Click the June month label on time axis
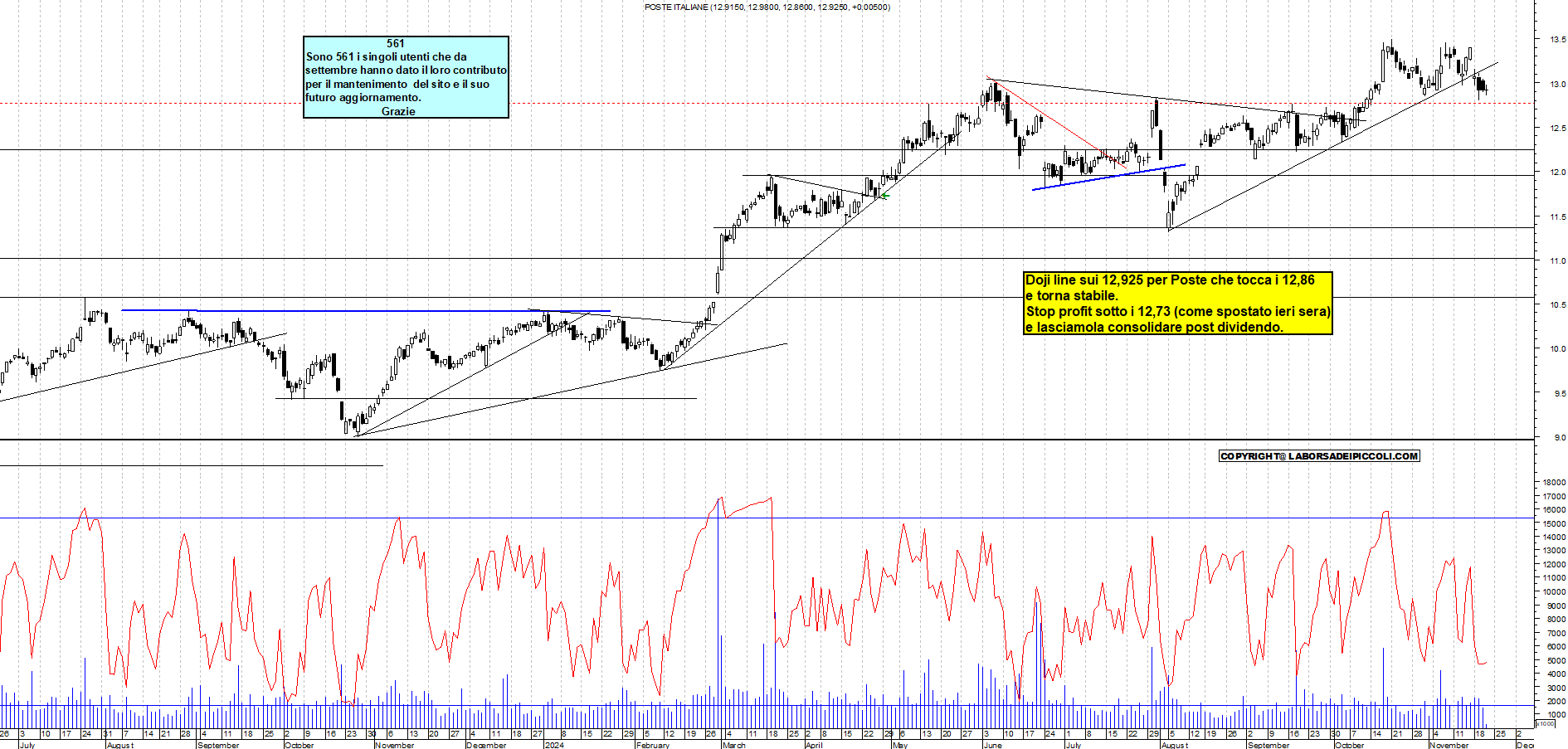The image size is (1568, 749). (992, 745)
